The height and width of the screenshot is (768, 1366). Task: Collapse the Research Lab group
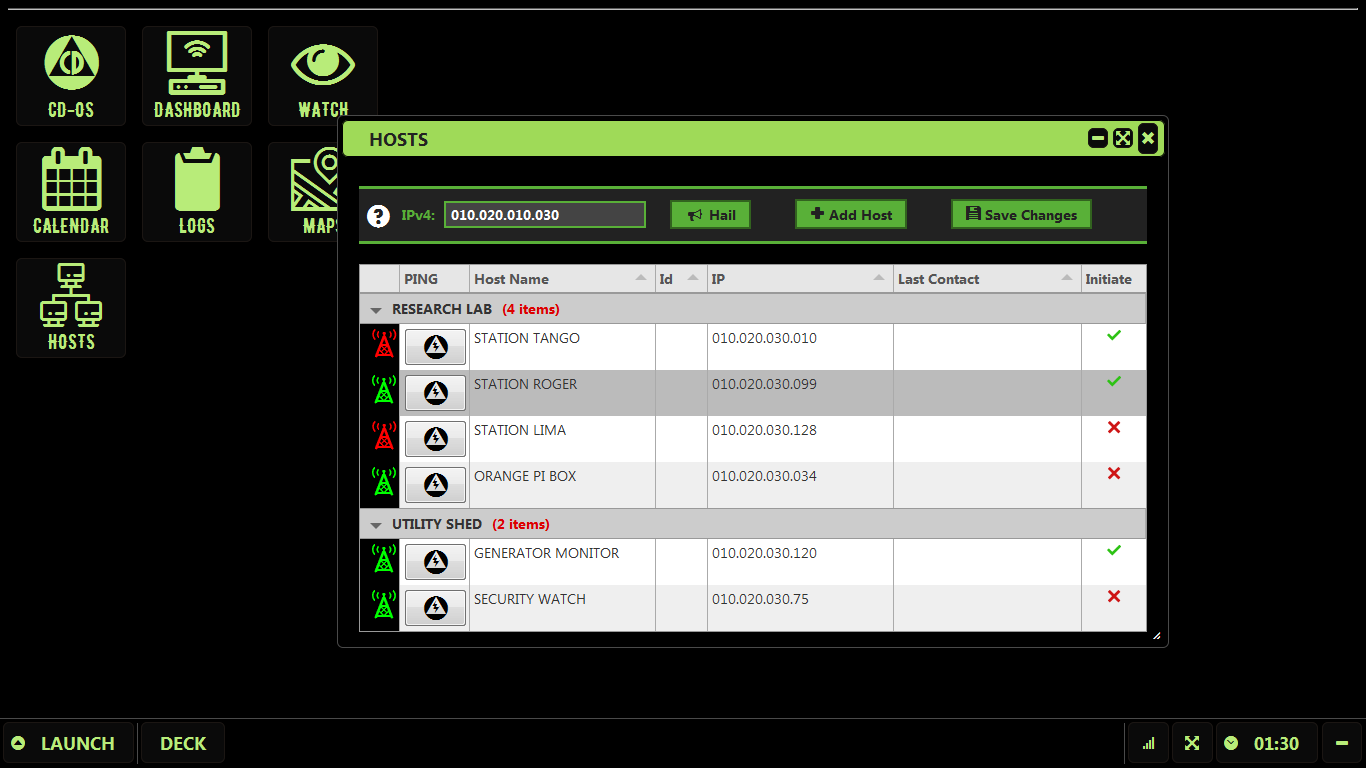point(376,310)
